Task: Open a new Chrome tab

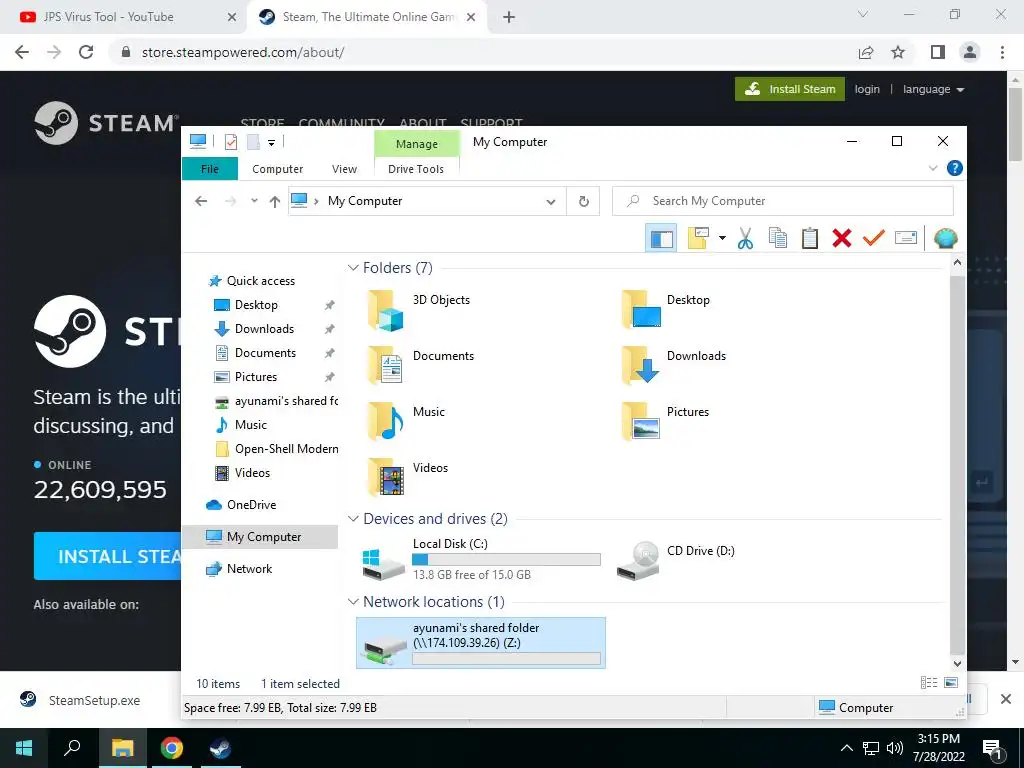Action: tap(509, 18)
